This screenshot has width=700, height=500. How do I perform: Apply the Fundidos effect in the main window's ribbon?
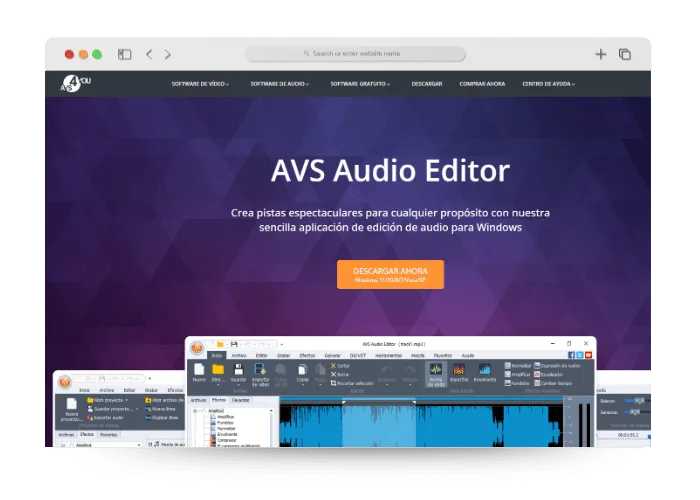(517, 383)
